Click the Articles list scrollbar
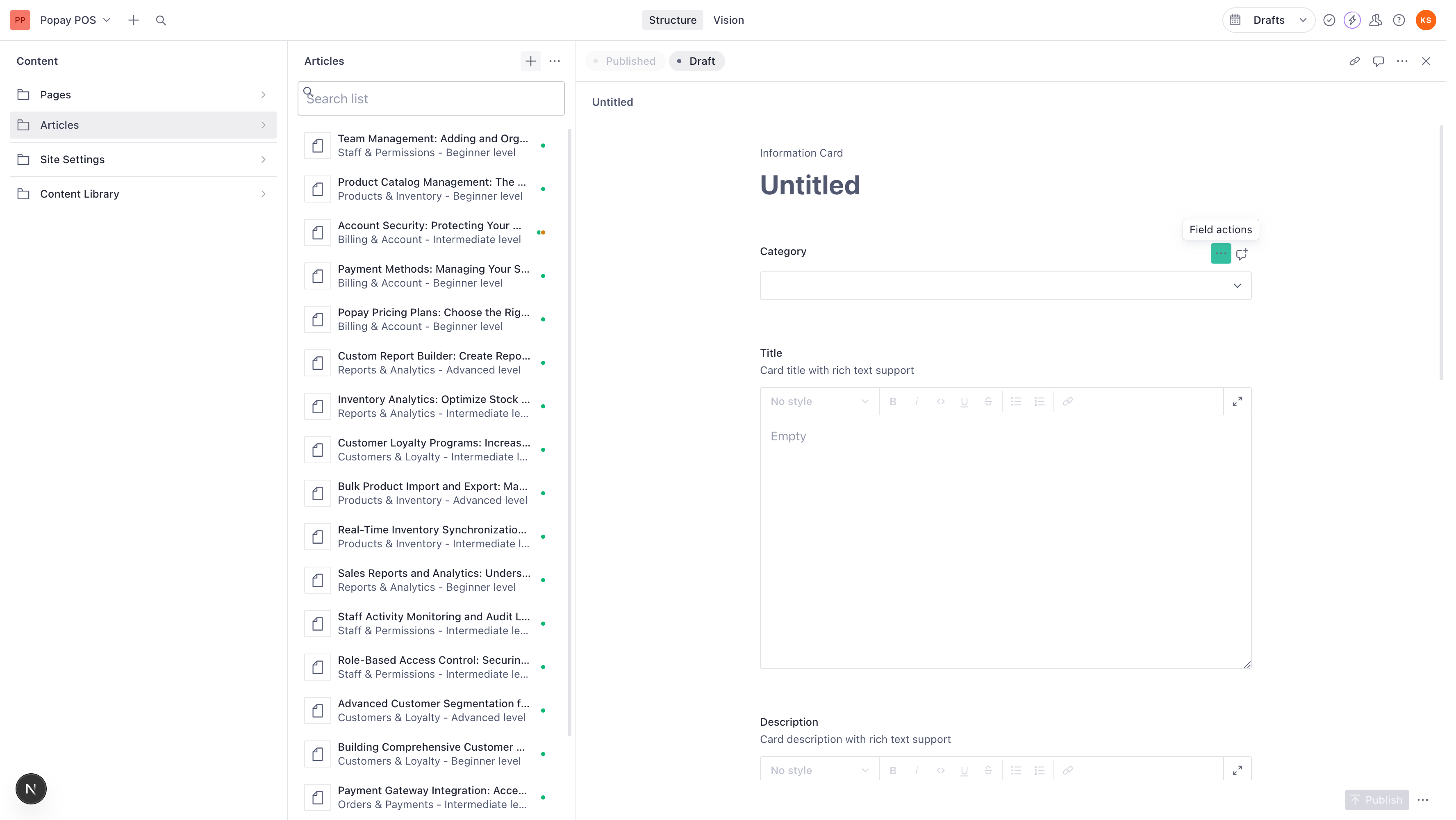 [570, 433]
